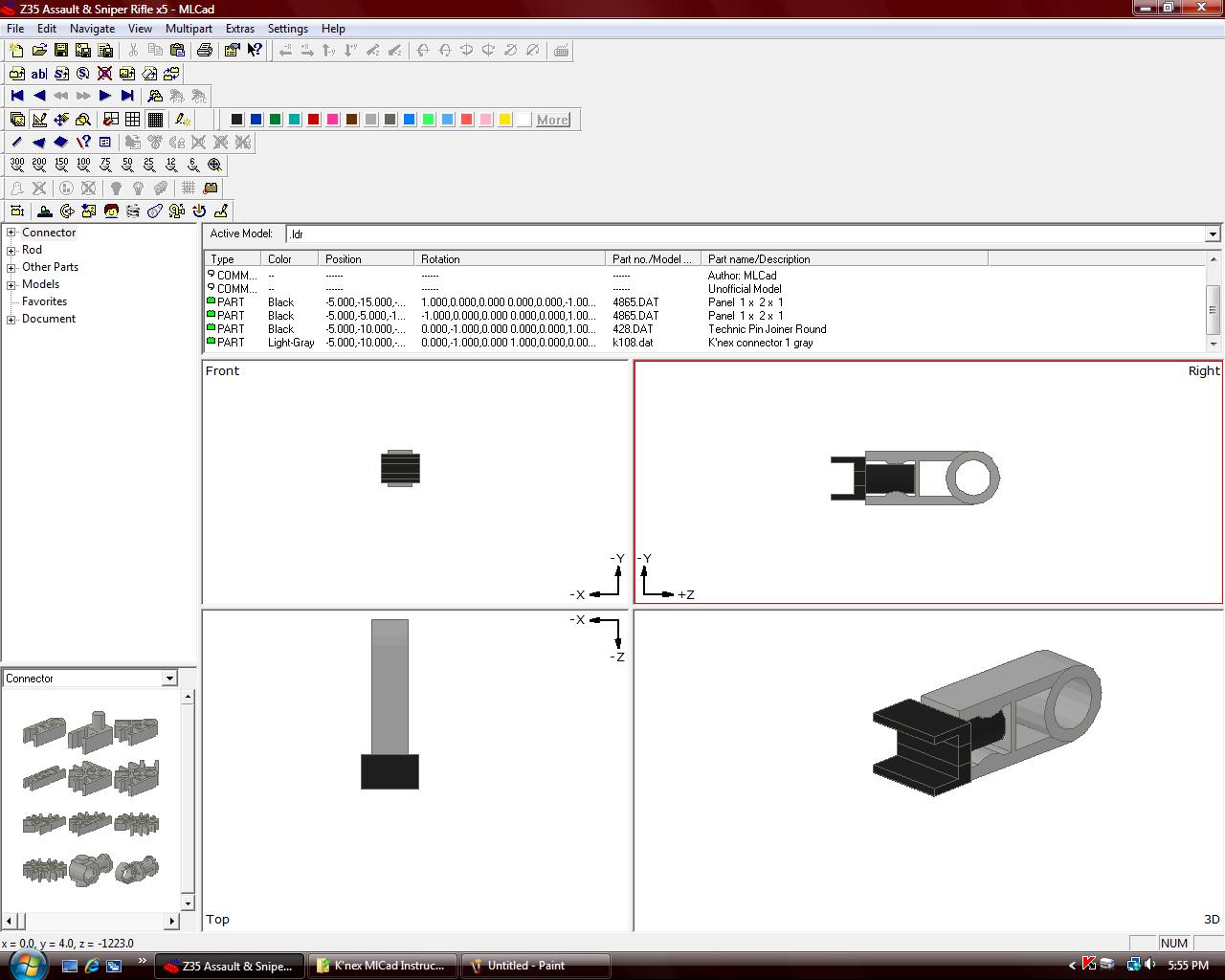Screen dimensions: 1225x980
Task: Select the Favorites tree item
Action: click(44, 301)
